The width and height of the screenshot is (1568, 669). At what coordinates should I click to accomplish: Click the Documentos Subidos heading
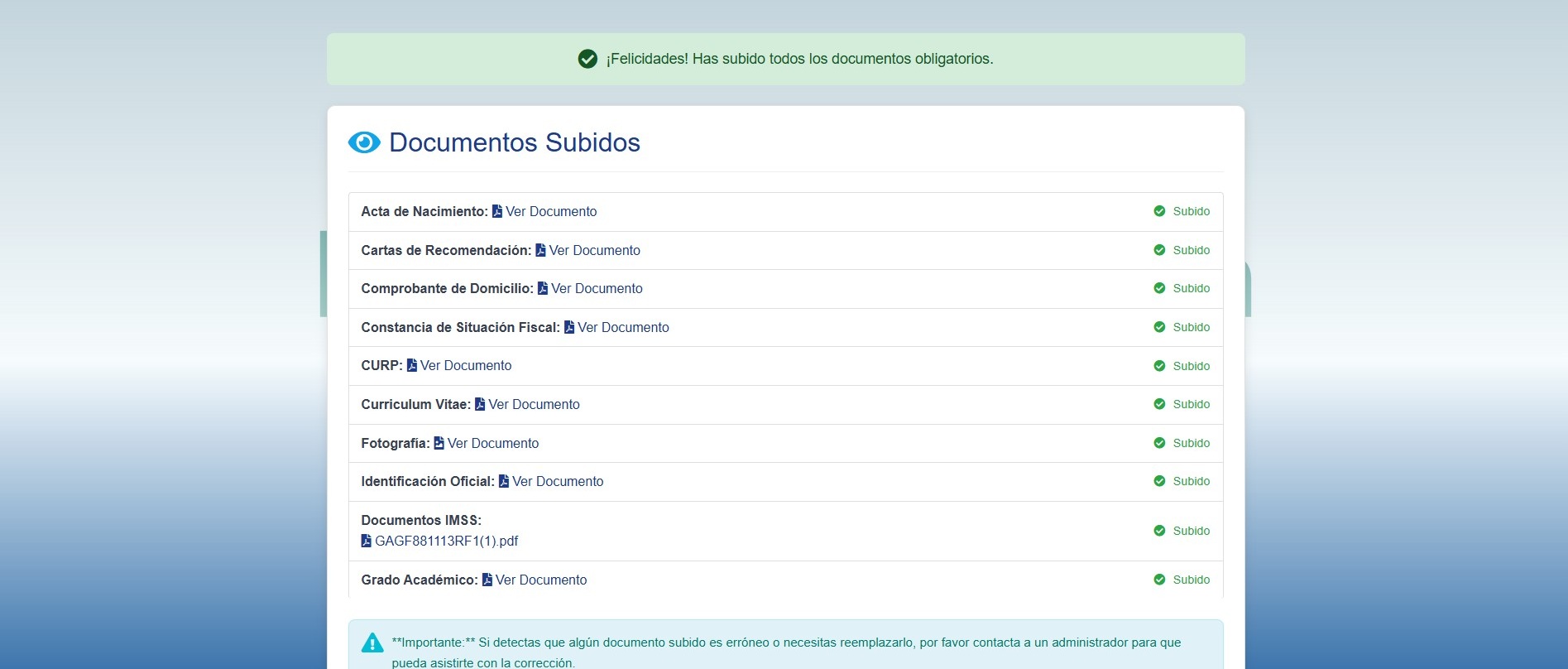point(514,142)
